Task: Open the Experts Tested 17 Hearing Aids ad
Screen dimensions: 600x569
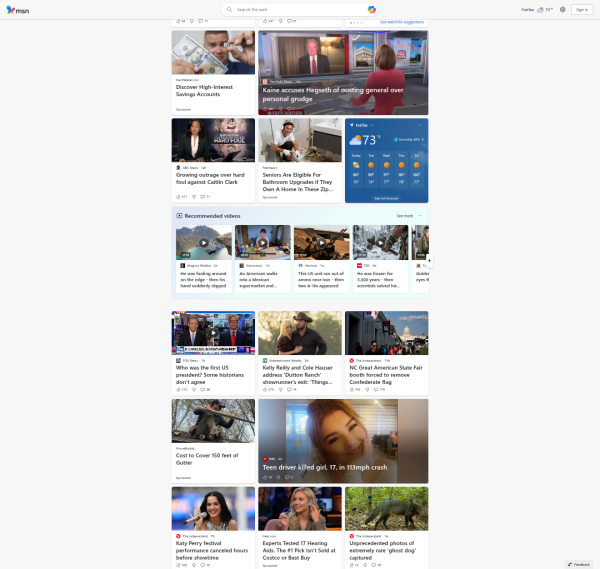Action: [x=299, y=550]
